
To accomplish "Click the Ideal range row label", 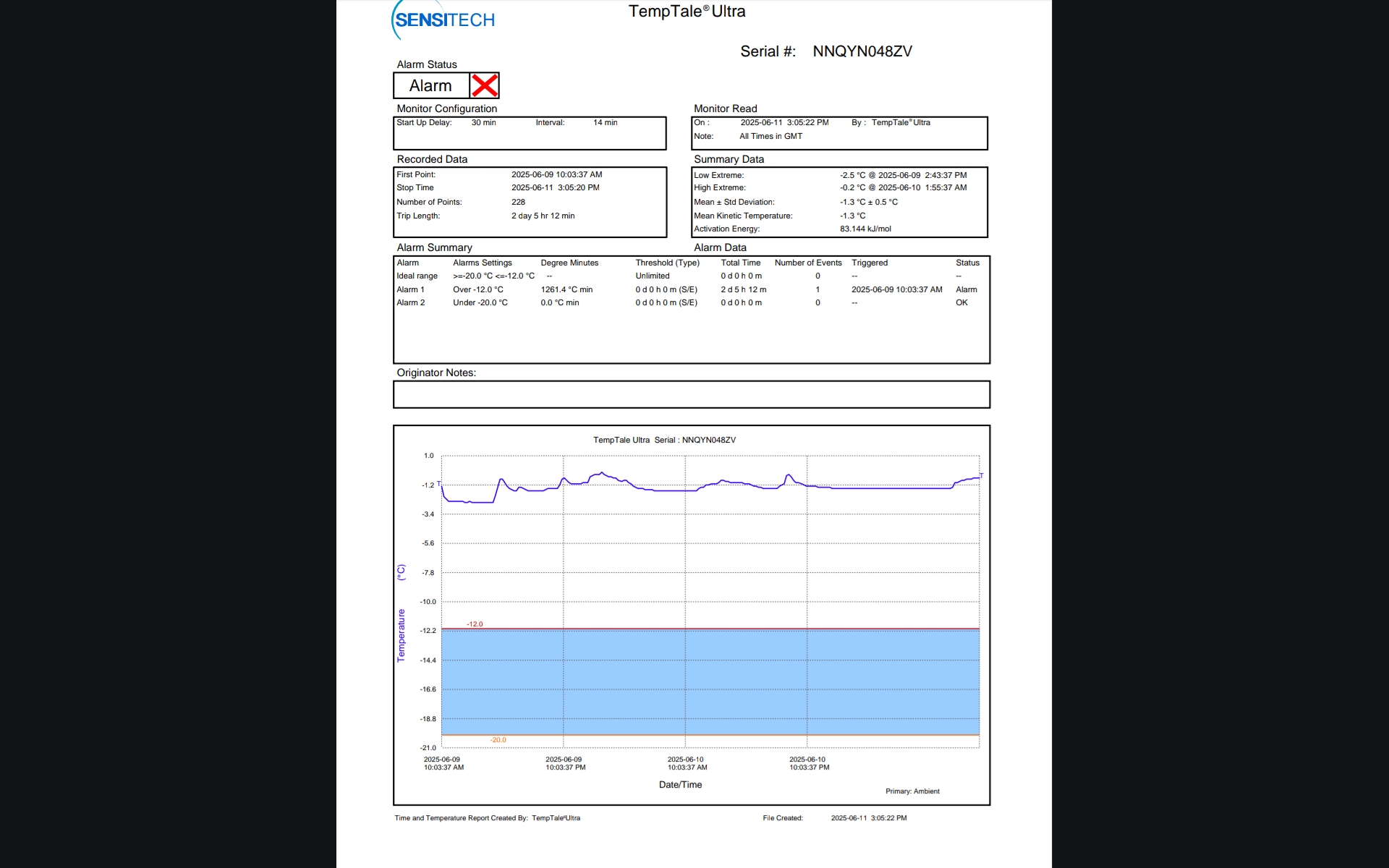I will pyautogui.click(x=417, y=276).
